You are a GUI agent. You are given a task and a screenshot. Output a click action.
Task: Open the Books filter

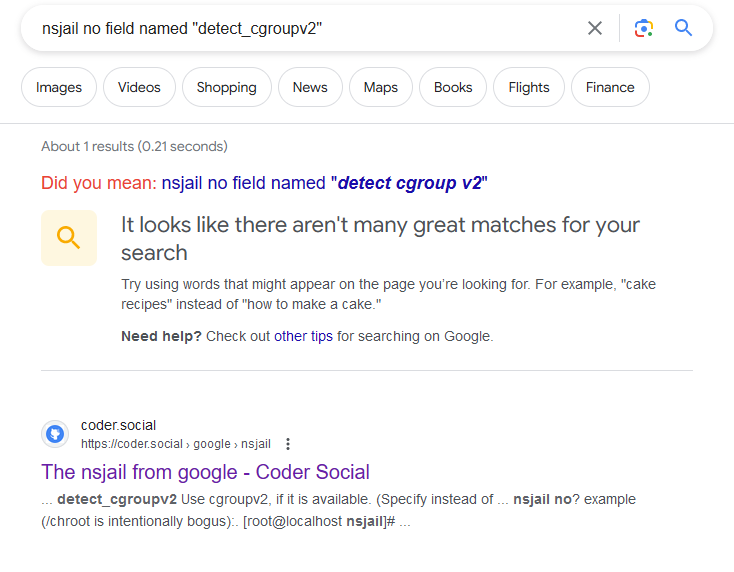(453, 87)
